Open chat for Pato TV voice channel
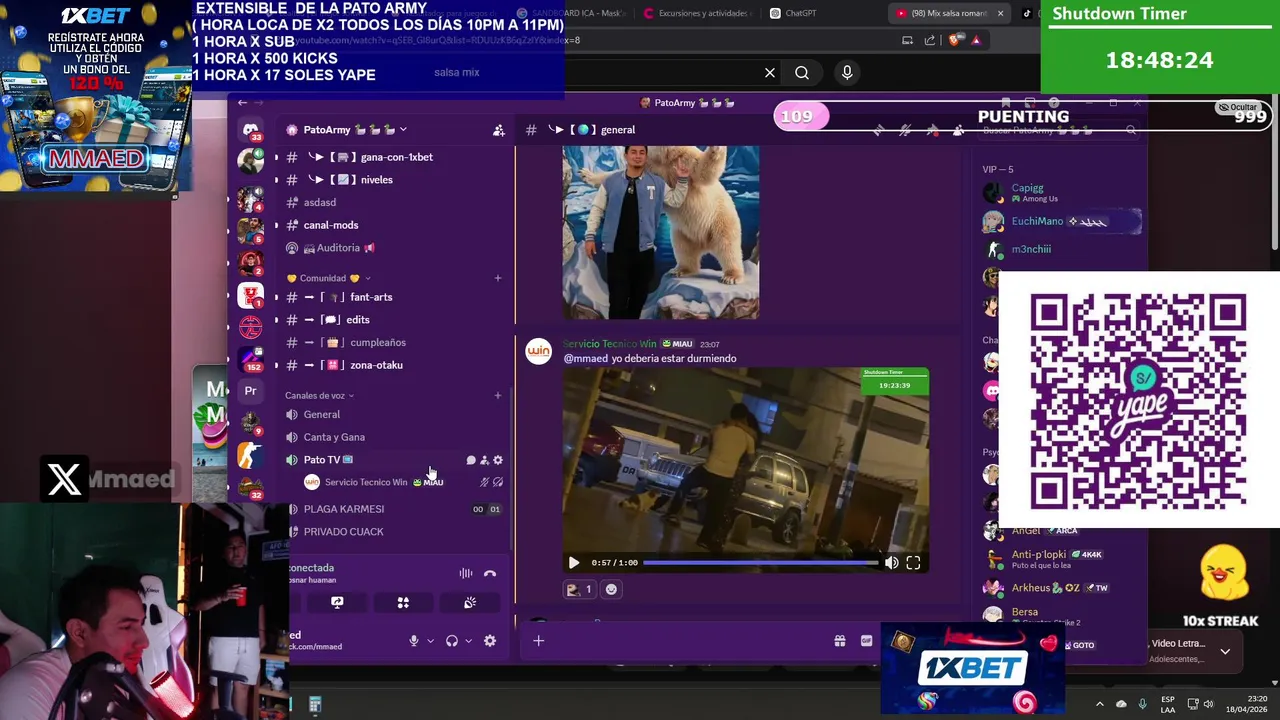 (x=471, y=460)
